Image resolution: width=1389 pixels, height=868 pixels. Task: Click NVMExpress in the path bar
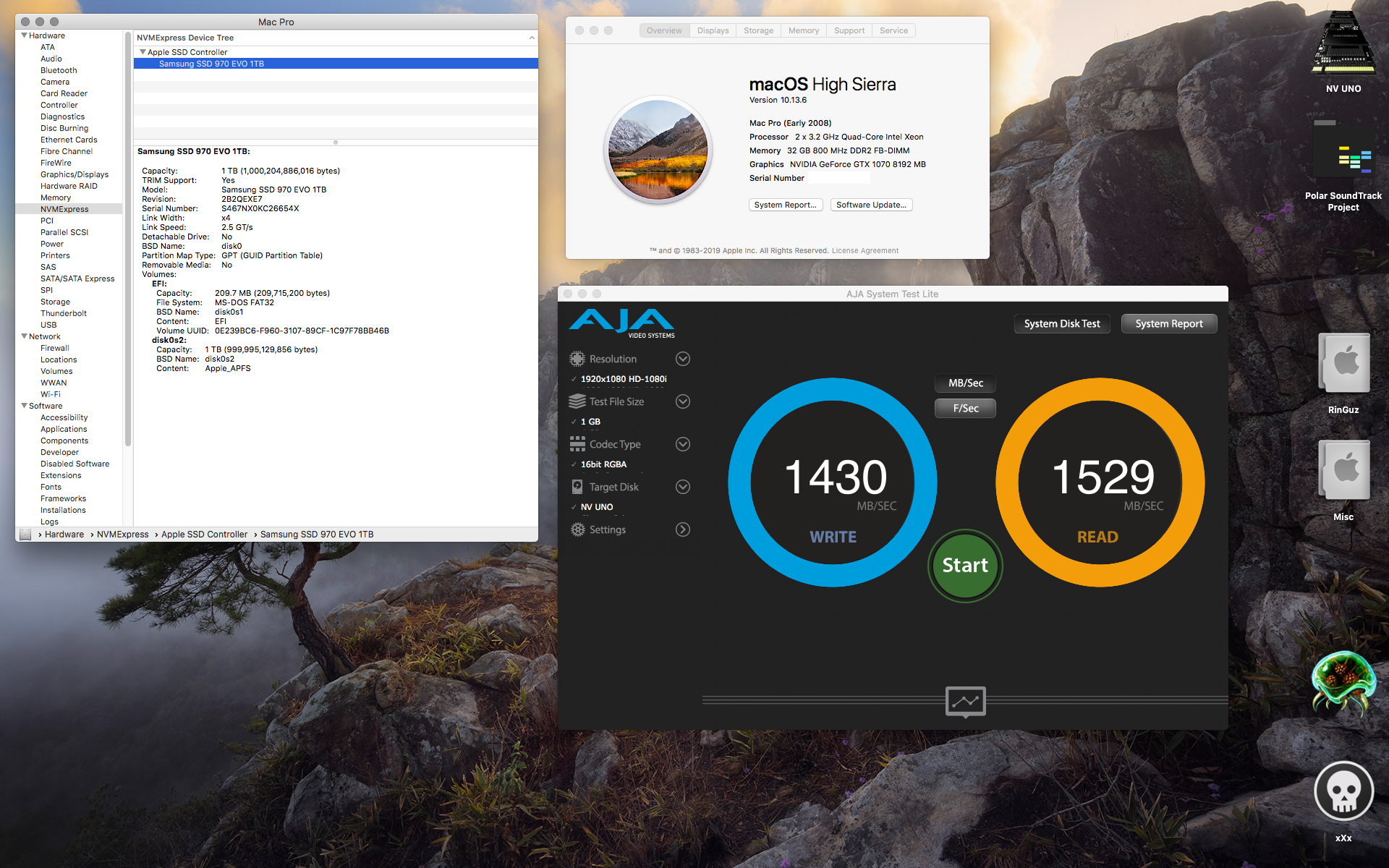pos(122,535)
